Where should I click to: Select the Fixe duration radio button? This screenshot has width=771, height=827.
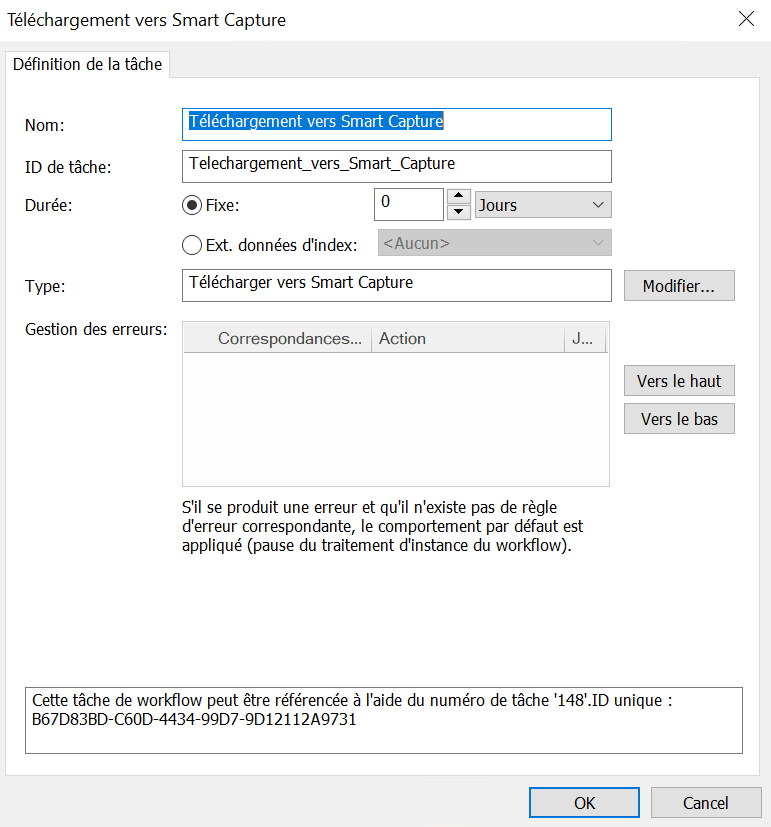(x=192, y=205)
